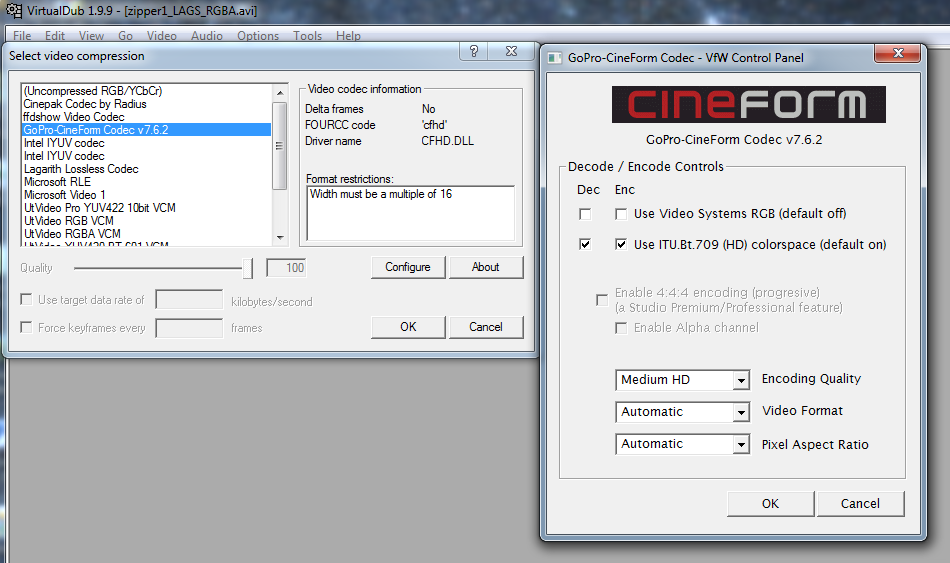Toggle Dec checkbox for Video Systems RGB
This screenshot has height=563, width=950.
(585, 214)
